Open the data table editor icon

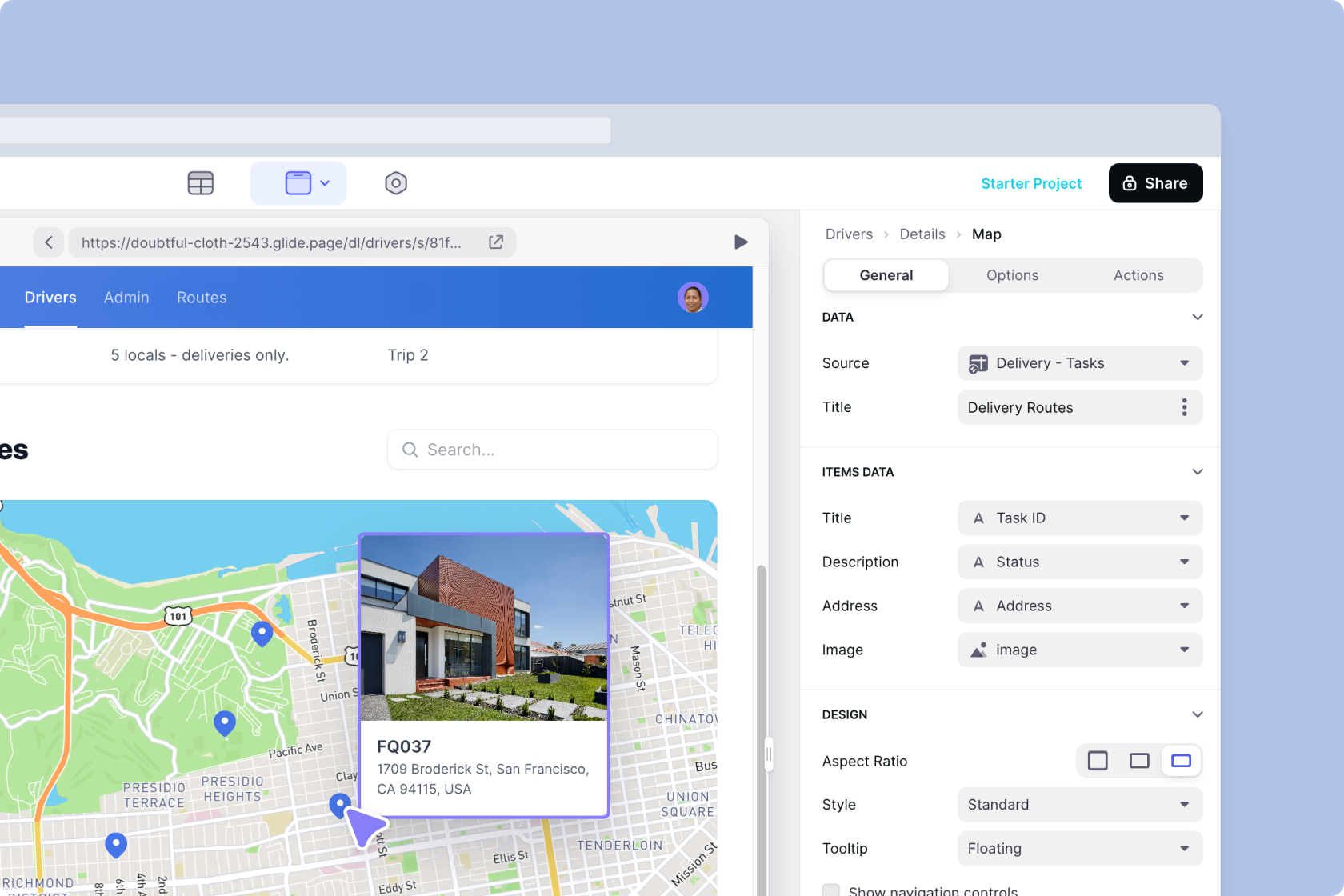(200, 183)
